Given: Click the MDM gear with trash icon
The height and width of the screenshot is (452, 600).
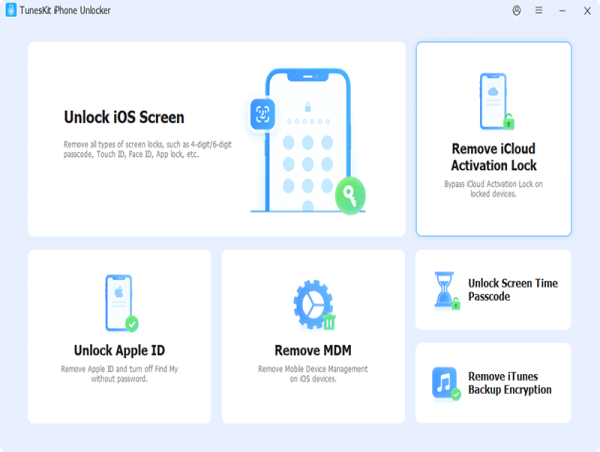Looking at the screenshot, I should point(314,305).
